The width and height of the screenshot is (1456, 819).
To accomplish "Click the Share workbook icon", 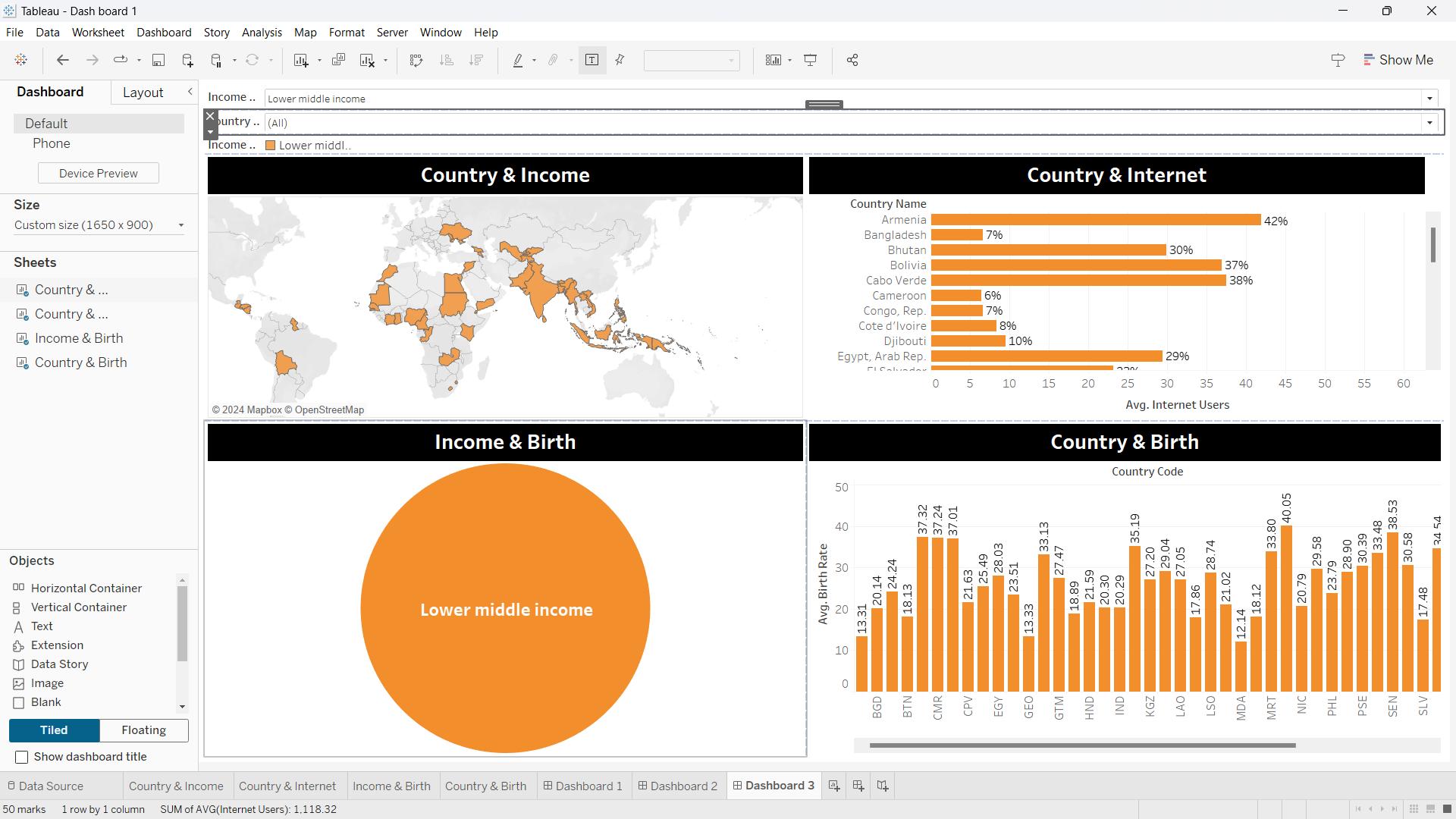I will [x=852, y=60].
